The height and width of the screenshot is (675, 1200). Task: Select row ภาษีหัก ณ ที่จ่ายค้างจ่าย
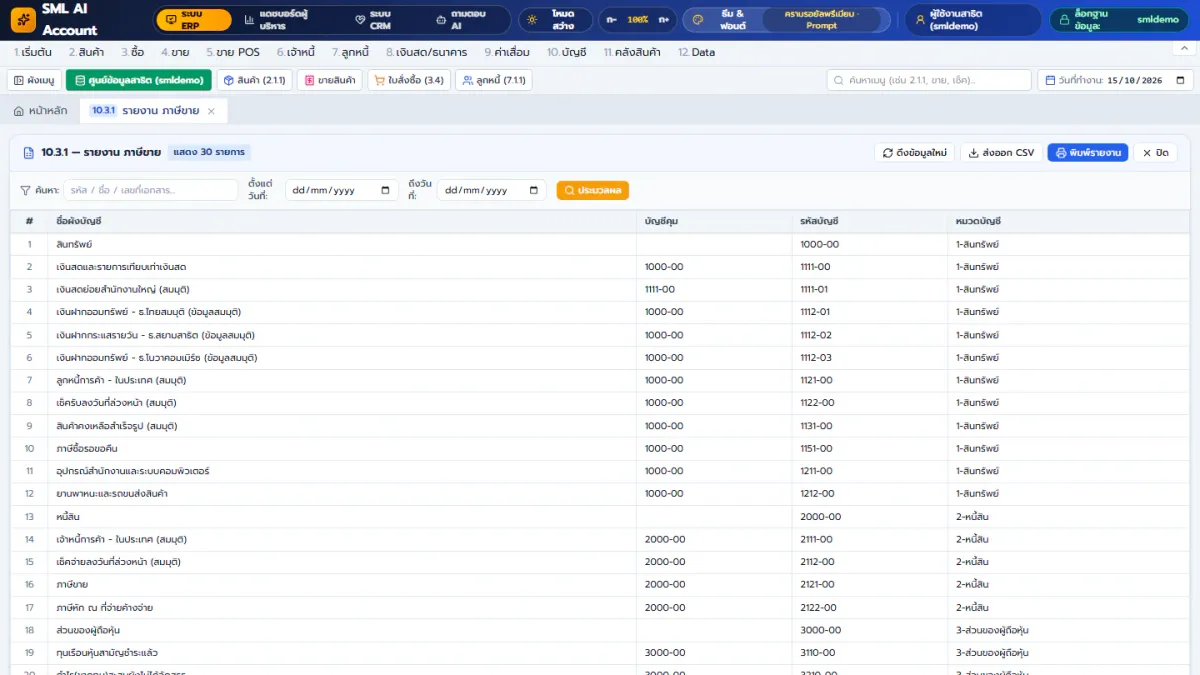(600, 607)
